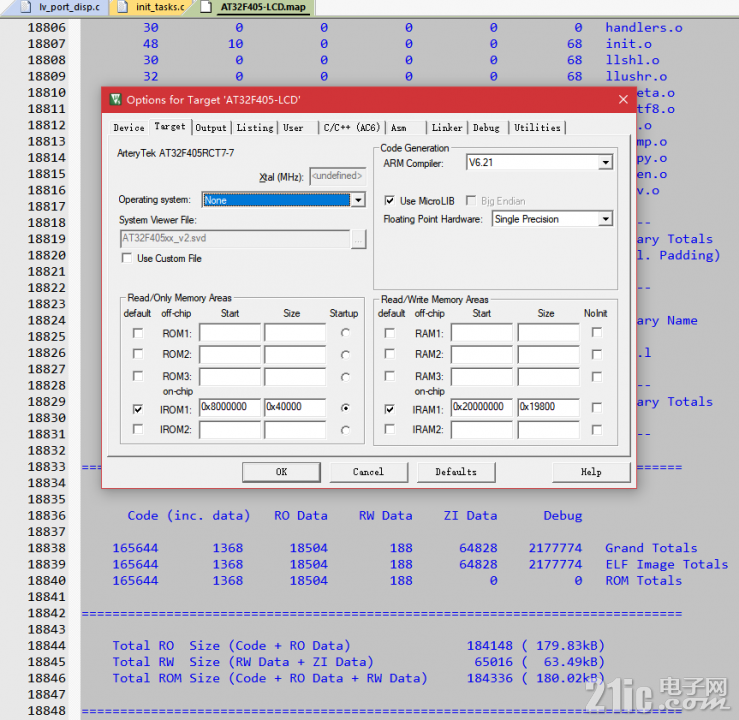Toggle the IROM1 default checkbox
This screenshot has height=720, width=739.
(x=138, y=409)
